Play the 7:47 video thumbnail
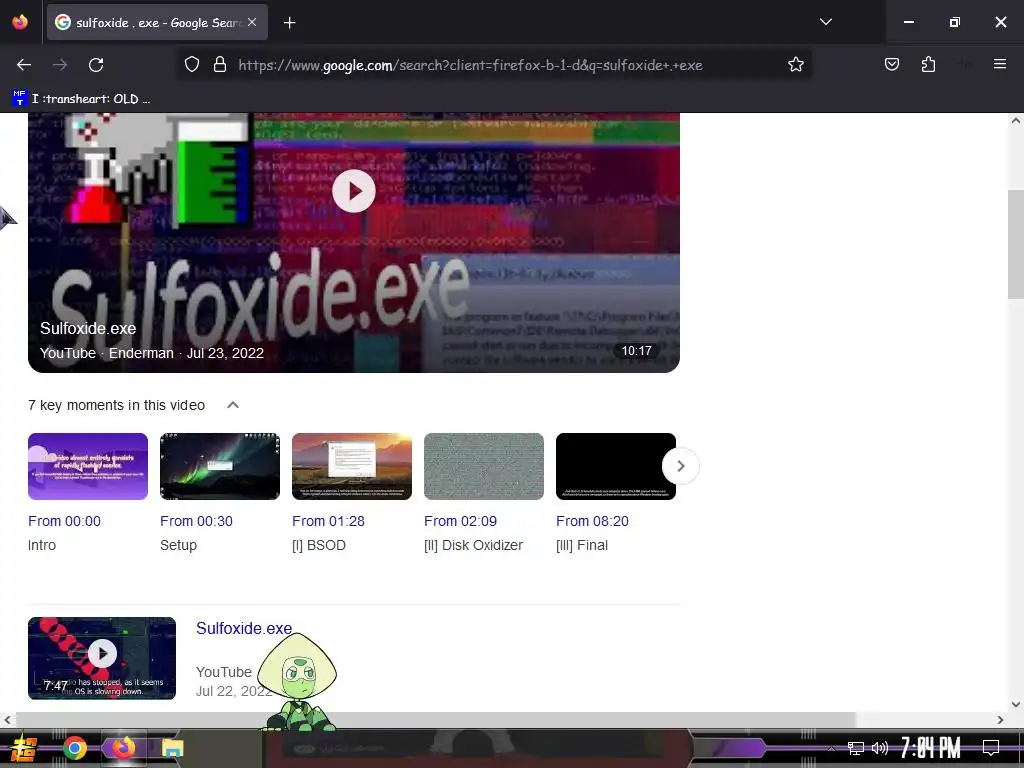 [102, 658]
